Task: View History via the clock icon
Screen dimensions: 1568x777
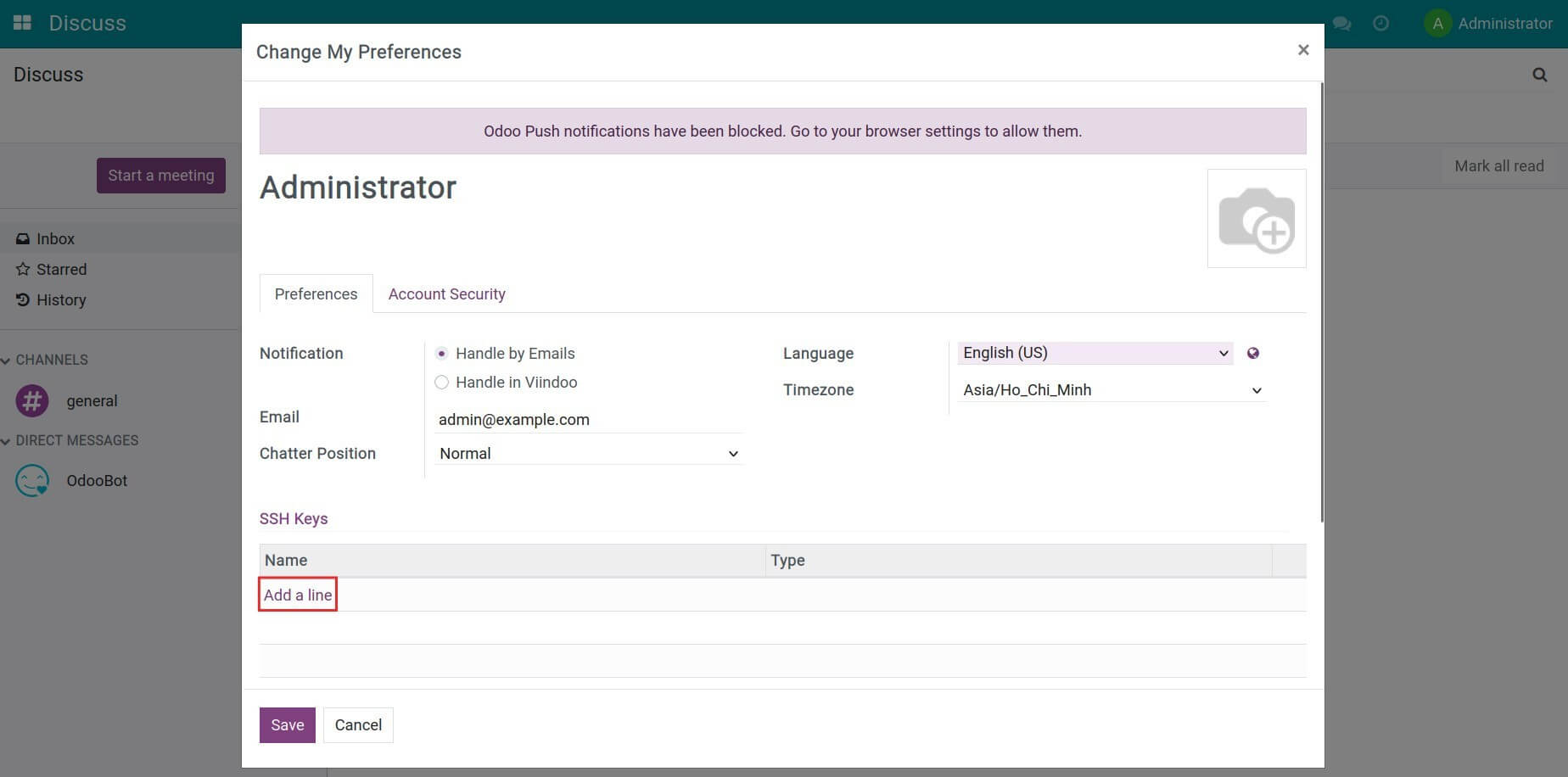Action: click(x=22, y=299)
